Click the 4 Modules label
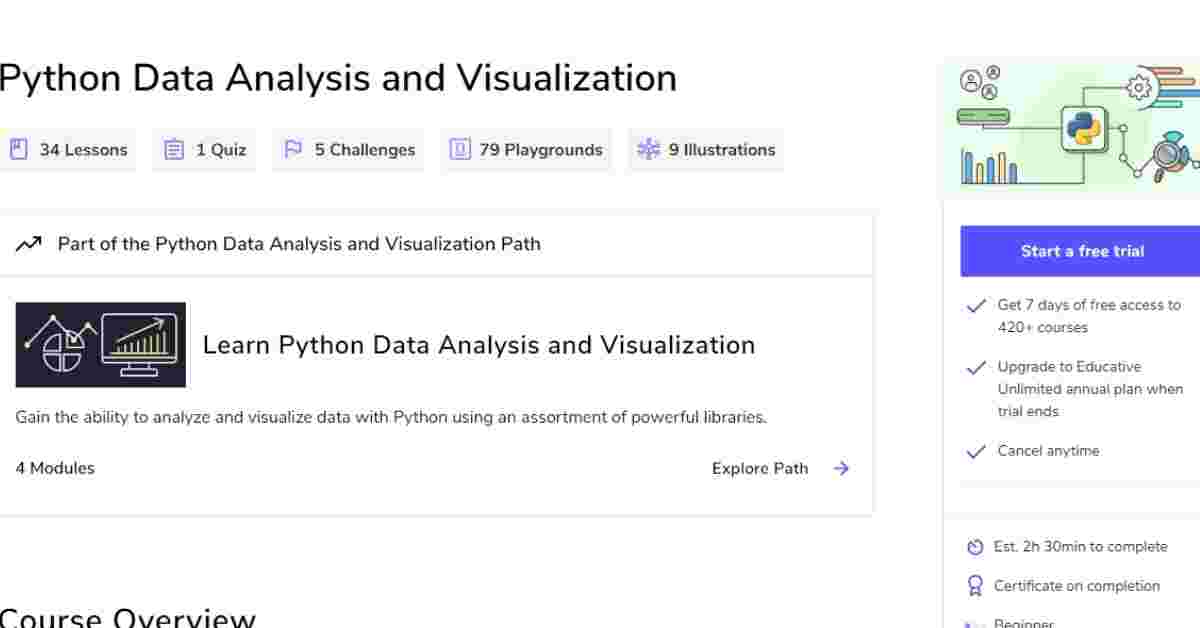The width and height of the screenshot is (1200, 628). pos(55,468)
